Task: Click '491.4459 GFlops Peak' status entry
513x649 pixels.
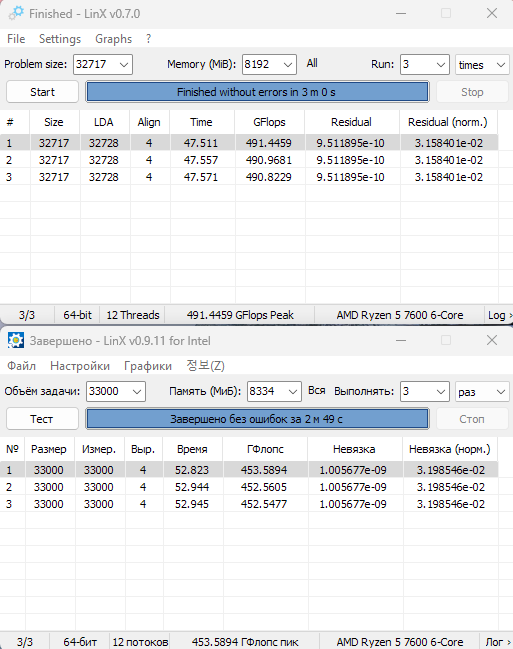Action: point(240,315)
